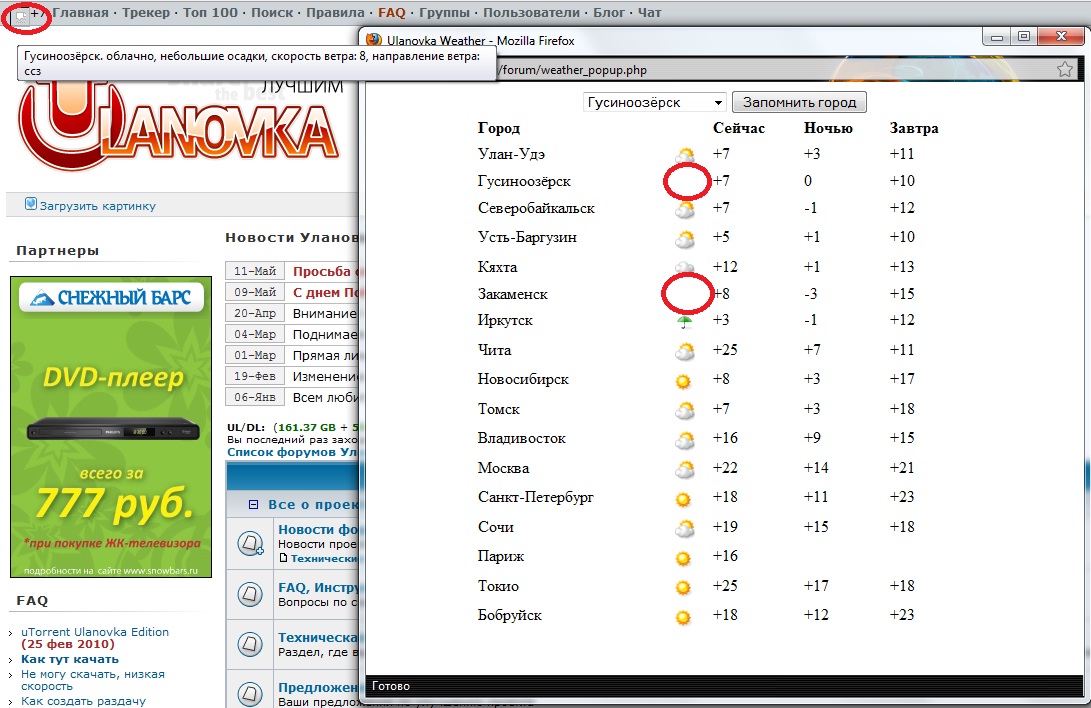1091x708 pixels.
Task: Open Группы in the top navigation
Action: point(444,13)
